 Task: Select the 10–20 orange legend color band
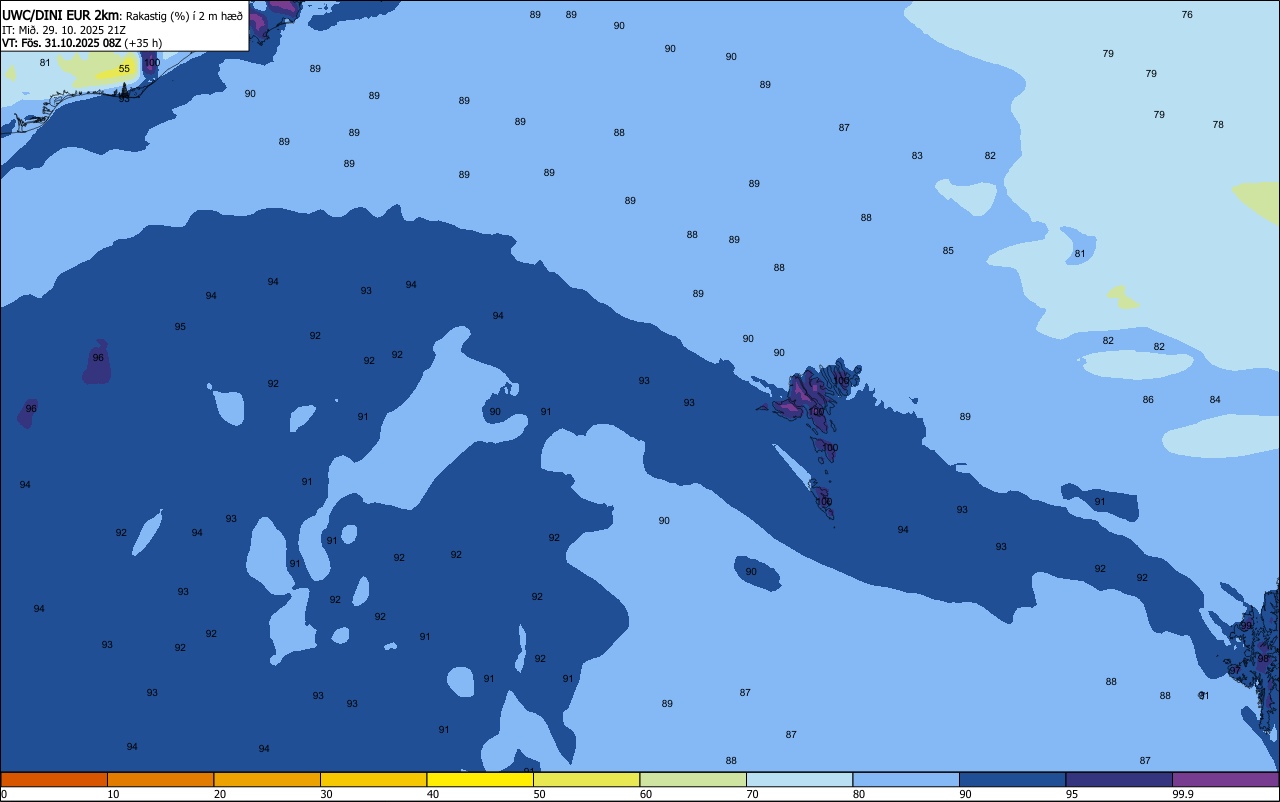pyautogui.click(x=160, y=779)
